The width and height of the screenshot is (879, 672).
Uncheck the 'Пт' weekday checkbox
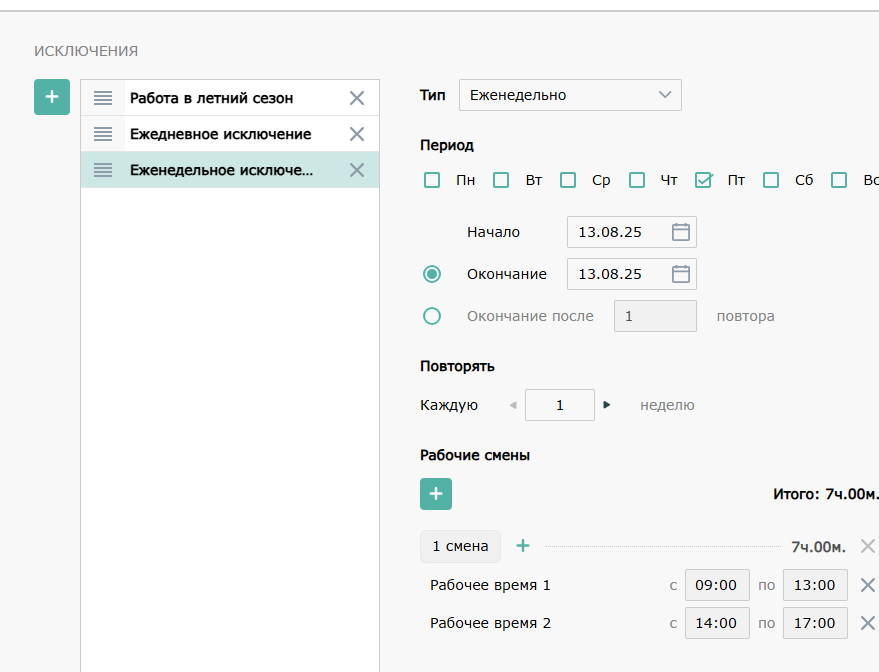point(703,180)
